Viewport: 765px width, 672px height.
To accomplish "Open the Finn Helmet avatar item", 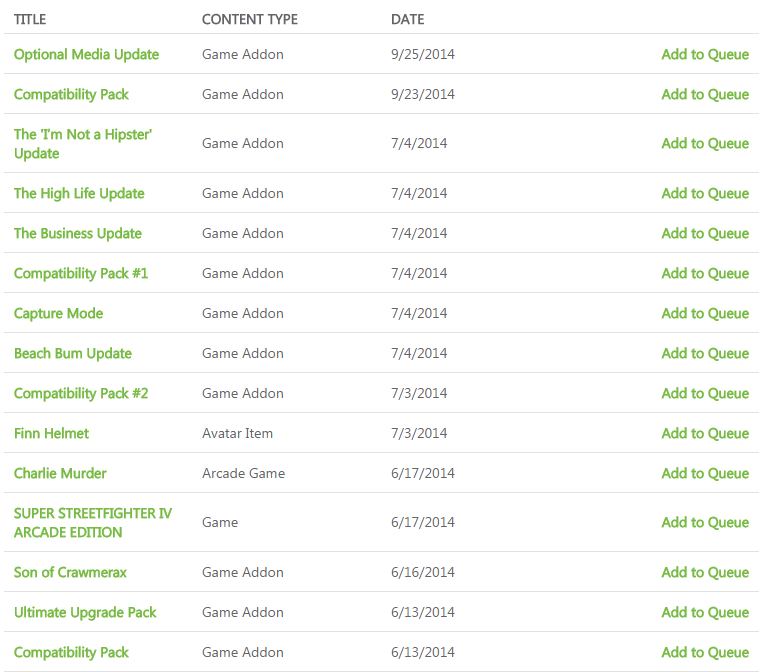I will pyautogui.click(x=51, y=433).
